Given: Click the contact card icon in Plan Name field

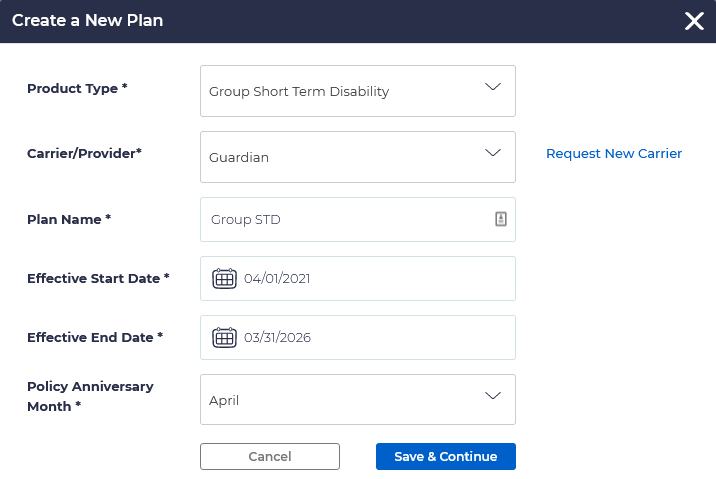Looking at the screenshot, I should [x=501, y=219].
